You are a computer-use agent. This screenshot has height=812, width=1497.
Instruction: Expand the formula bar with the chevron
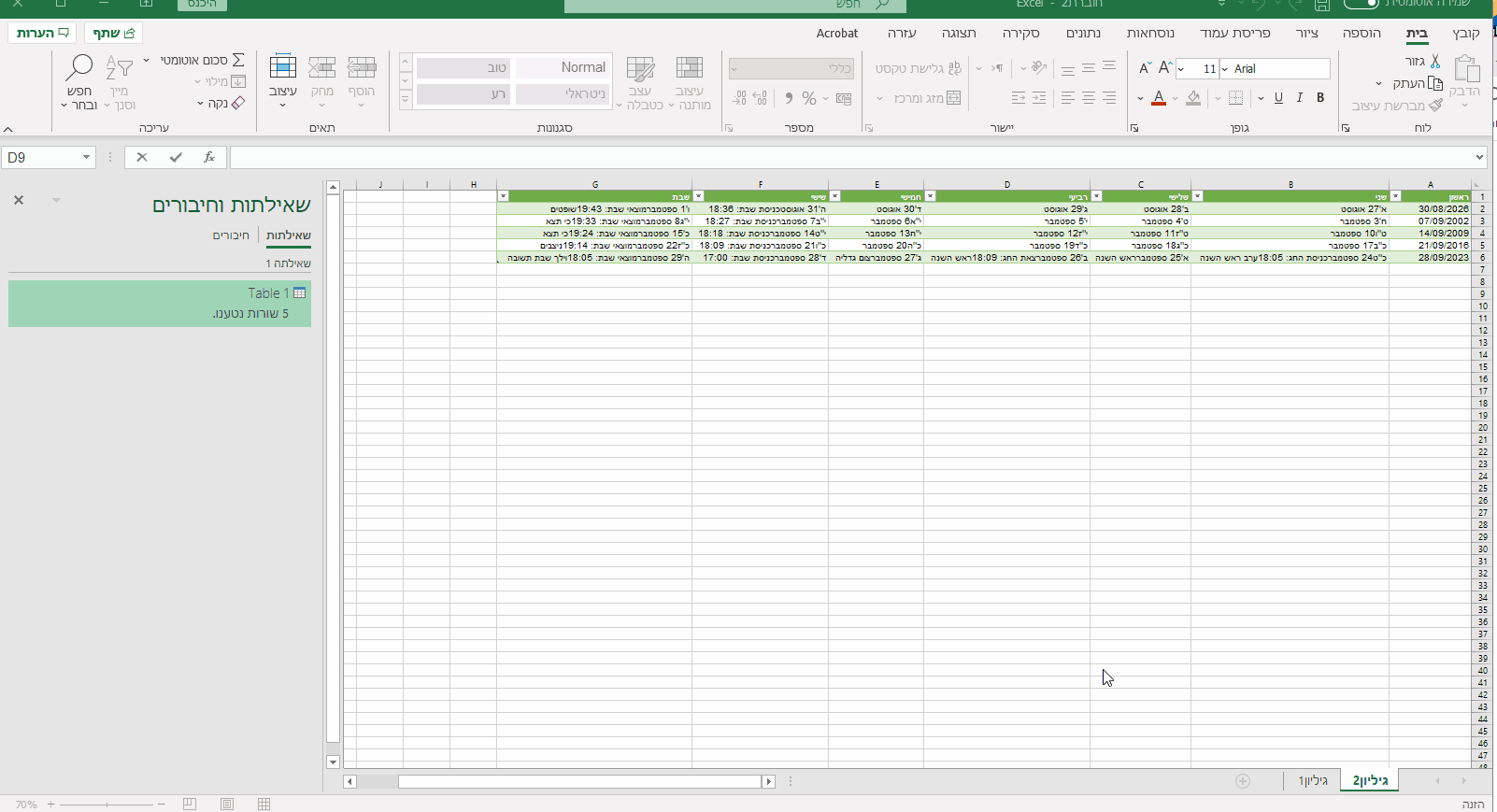point(1480,157)
